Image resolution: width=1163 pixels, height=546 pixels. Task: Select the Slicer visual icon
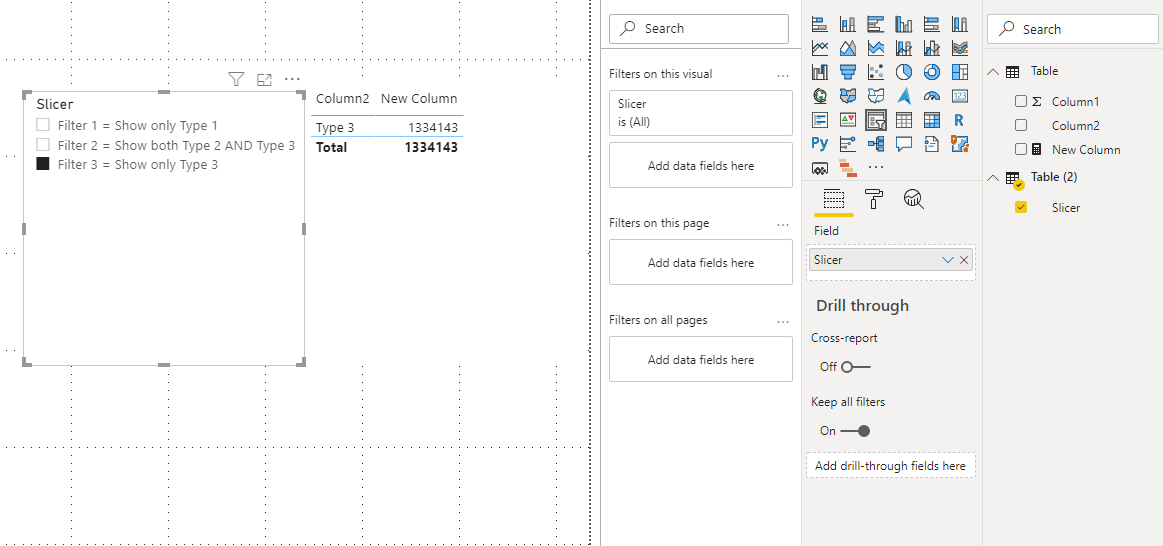(x=876, y=119)
